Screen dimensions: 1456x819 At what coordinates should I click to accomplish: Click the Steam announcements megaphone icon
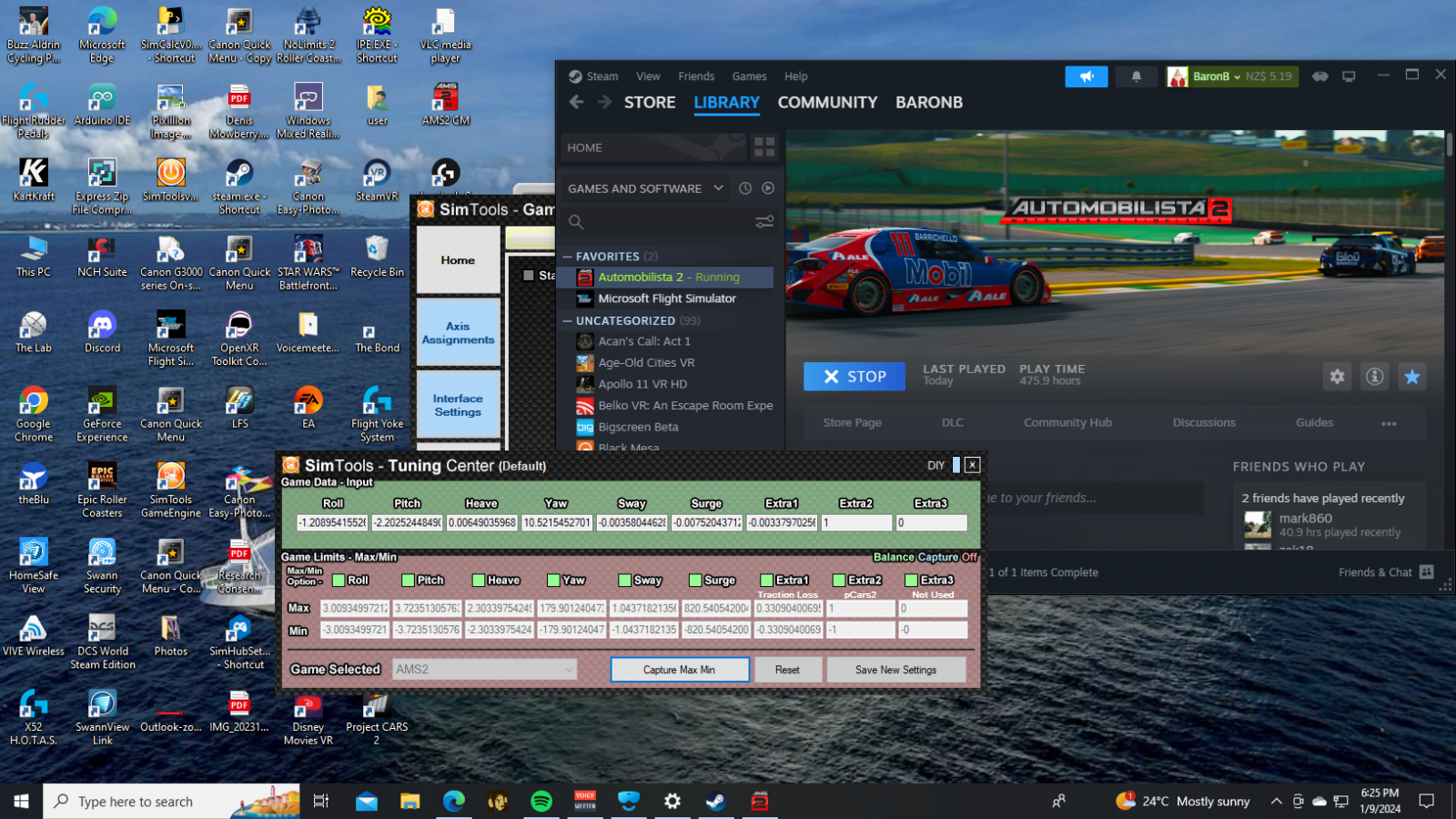click(1087, 76)
